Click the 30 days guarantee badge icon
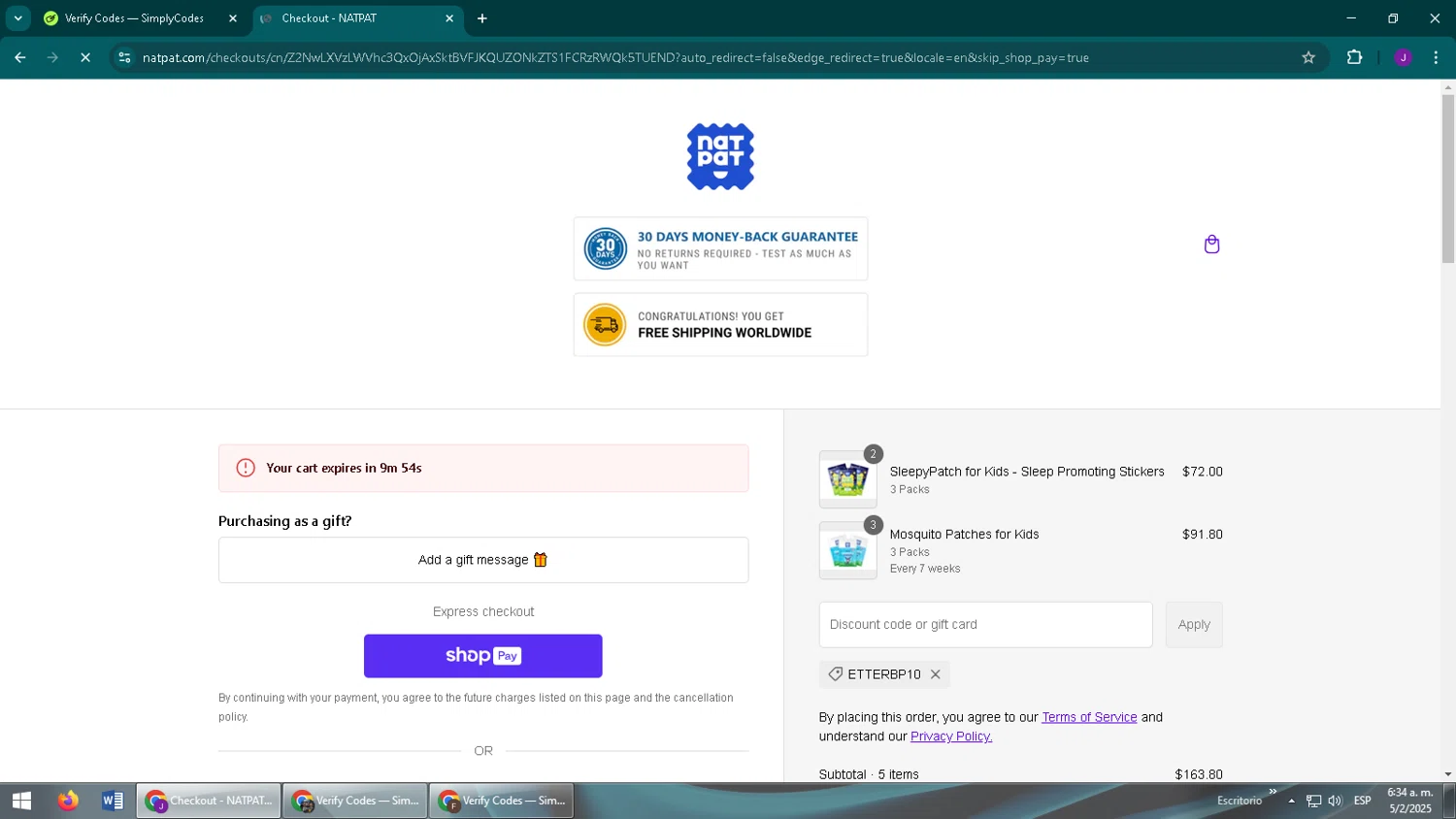 pos(606,249)
